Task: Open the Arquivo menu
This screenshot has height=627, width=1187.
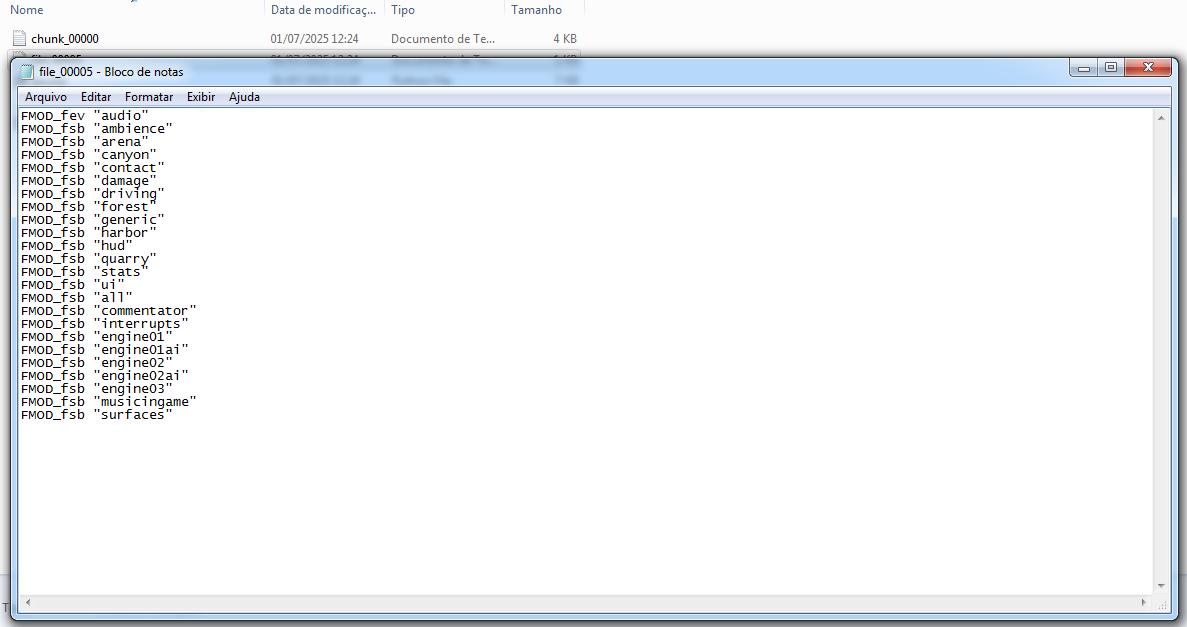Action: (x=45, y=97)
